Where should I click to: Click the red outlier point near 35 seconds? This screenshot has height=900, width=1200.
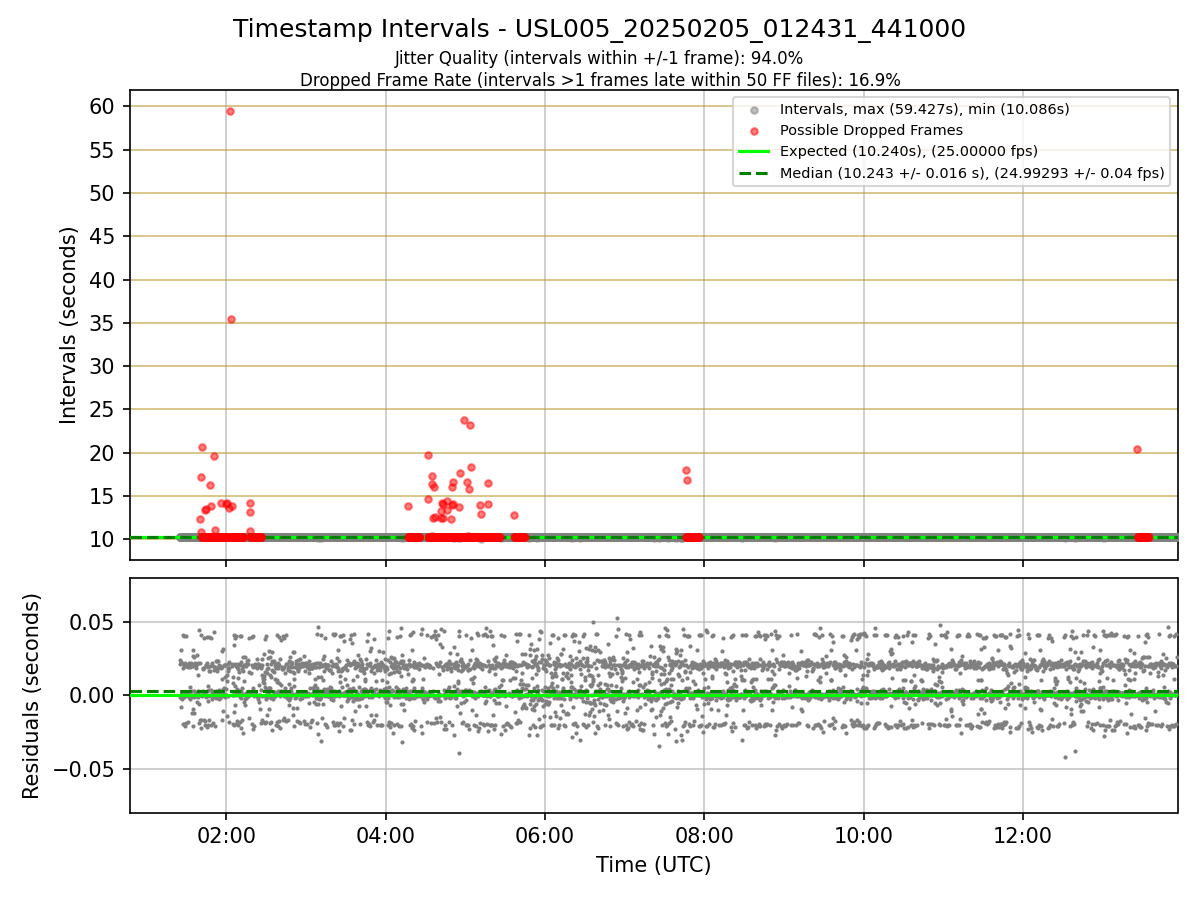click(x=231, y=319)
